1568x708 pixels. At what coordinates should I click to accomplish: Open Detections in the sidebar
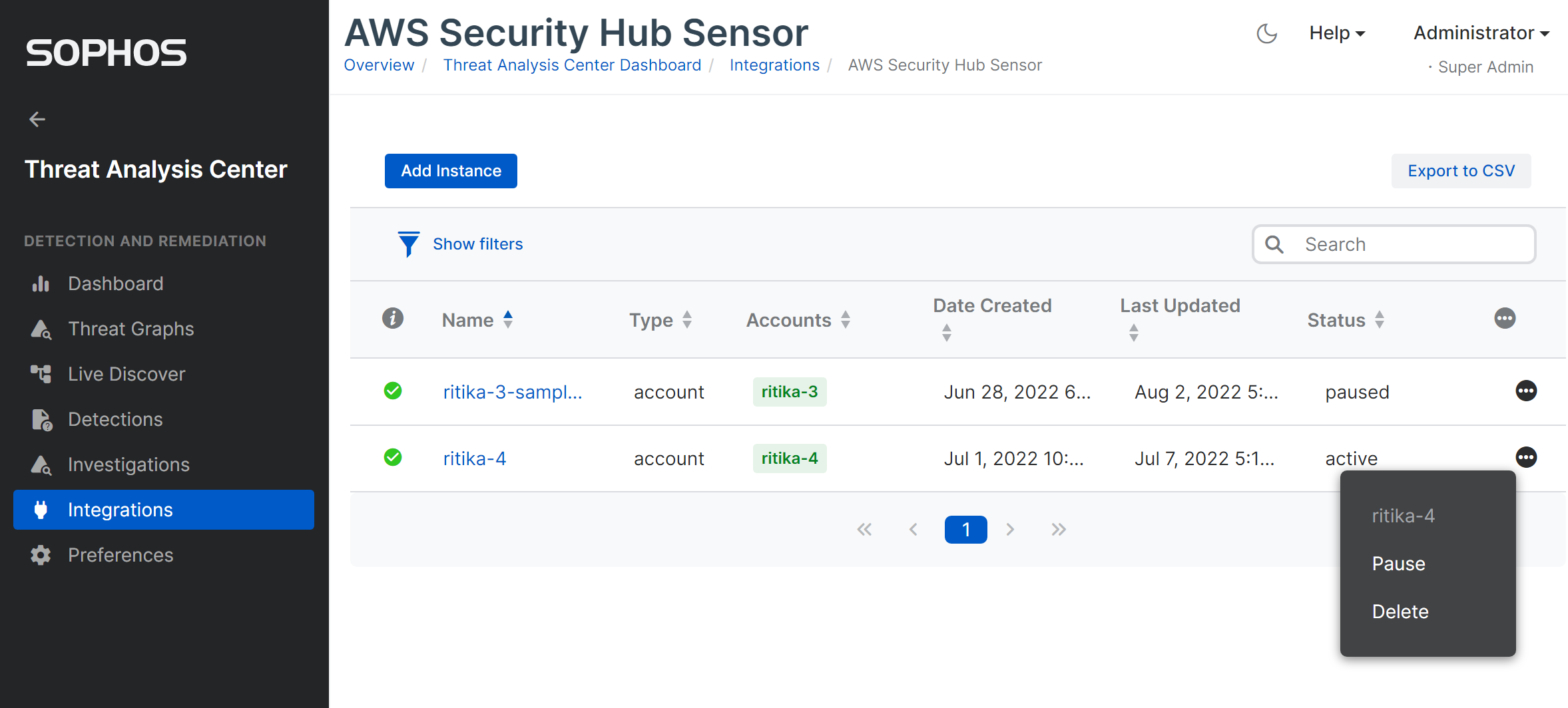pos(115,419)
